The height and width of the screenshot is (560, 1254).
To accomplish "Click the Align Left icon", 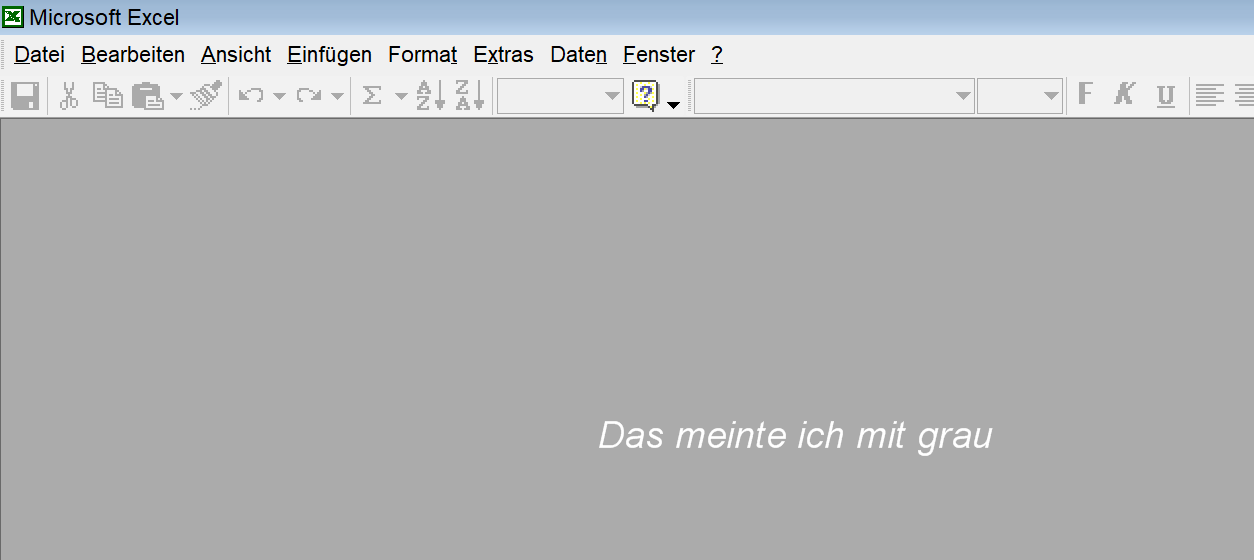I will click(x=1210, y=96).
